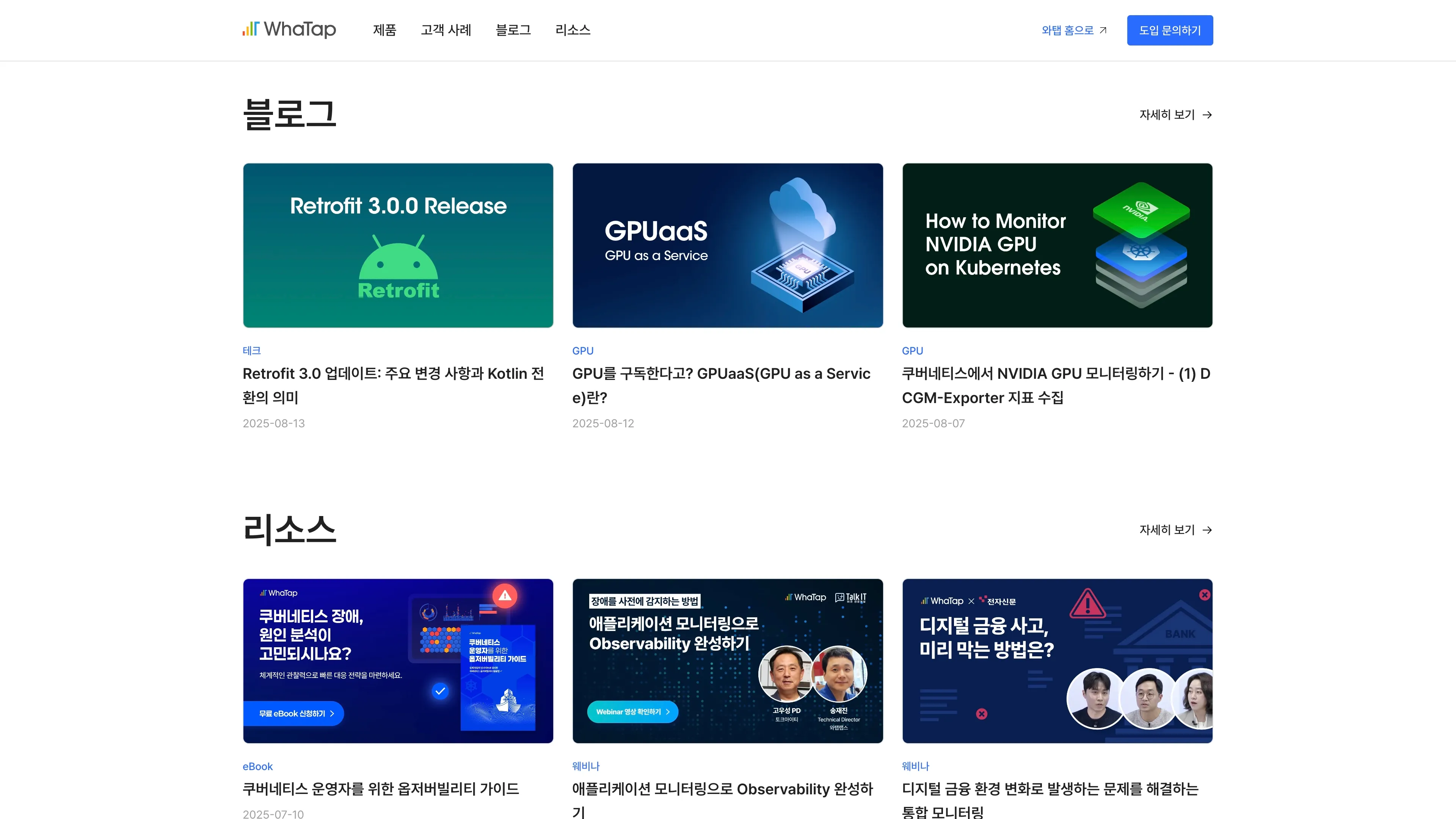1456x819 pixels.
Task: Click the arrow icon beside 리소스 자세히 보기
Action: pos(1207,530)
